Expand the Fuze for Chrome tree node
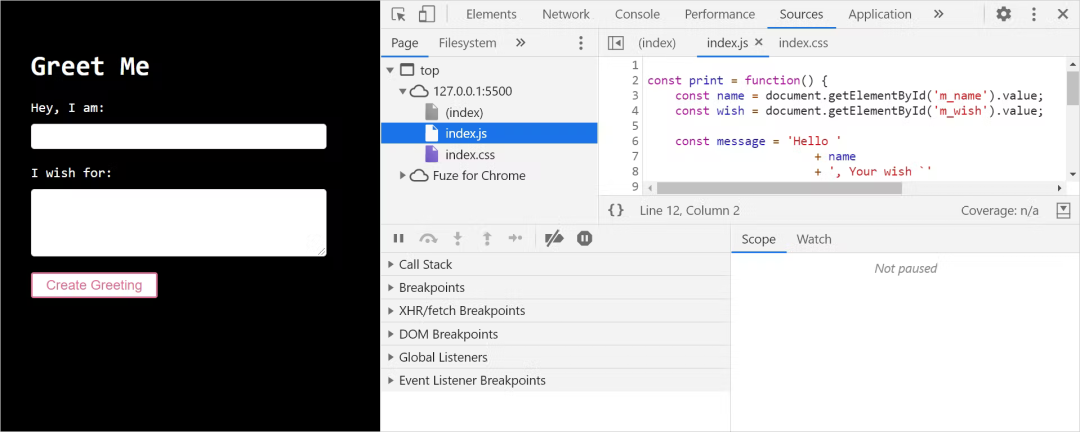 coord(403,176)
